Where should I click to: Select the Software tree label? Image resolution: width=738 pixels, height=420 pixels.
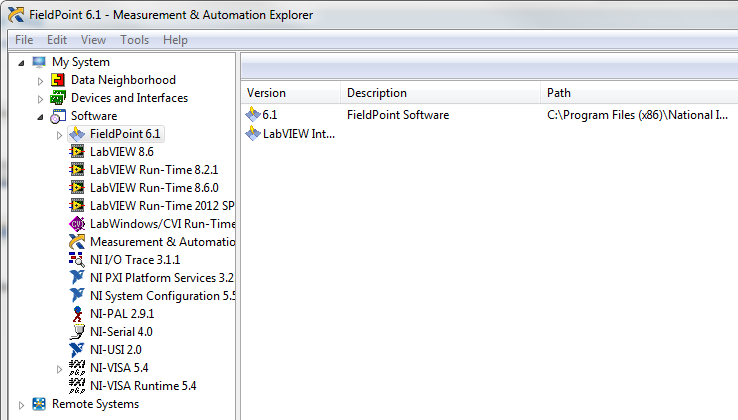94,116
